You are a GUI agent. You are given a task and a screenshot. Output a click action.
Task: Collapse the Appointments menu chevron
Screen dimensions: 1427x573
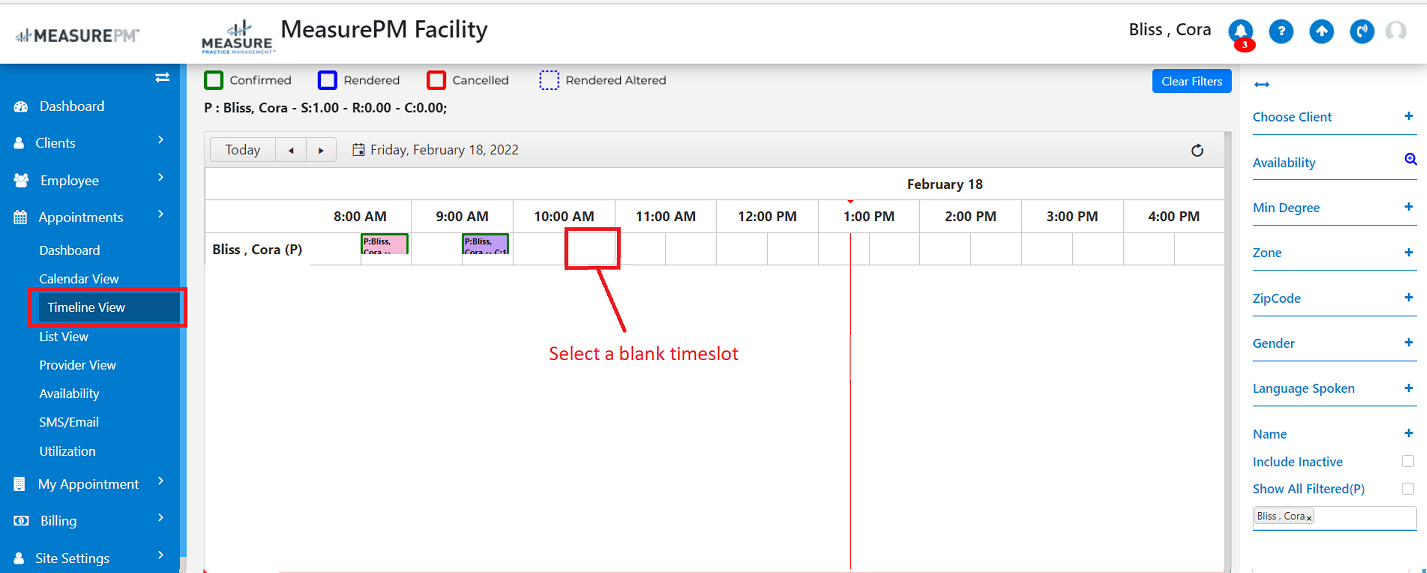point(161,215)
